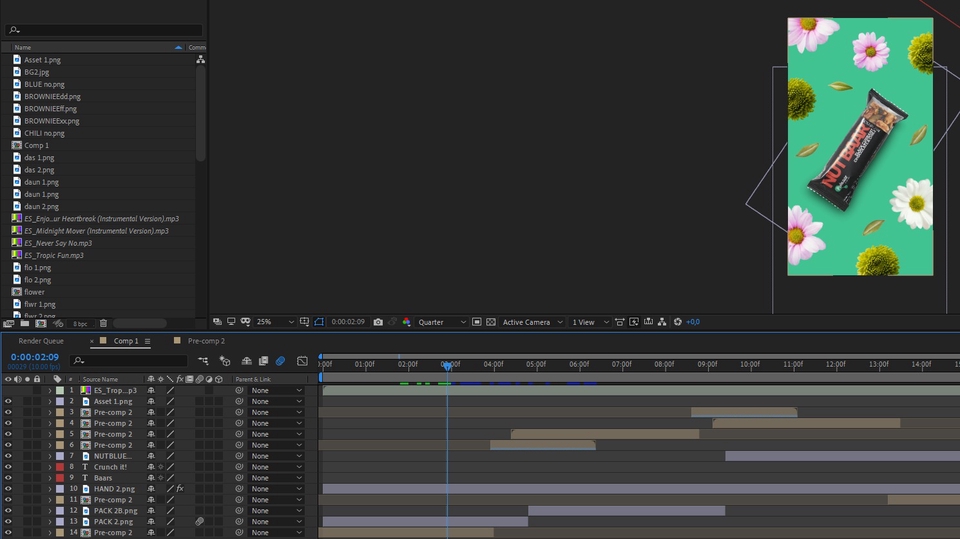Expand the Baars text layer properties
Screen dimensions: 960x539
coord(50,478)
